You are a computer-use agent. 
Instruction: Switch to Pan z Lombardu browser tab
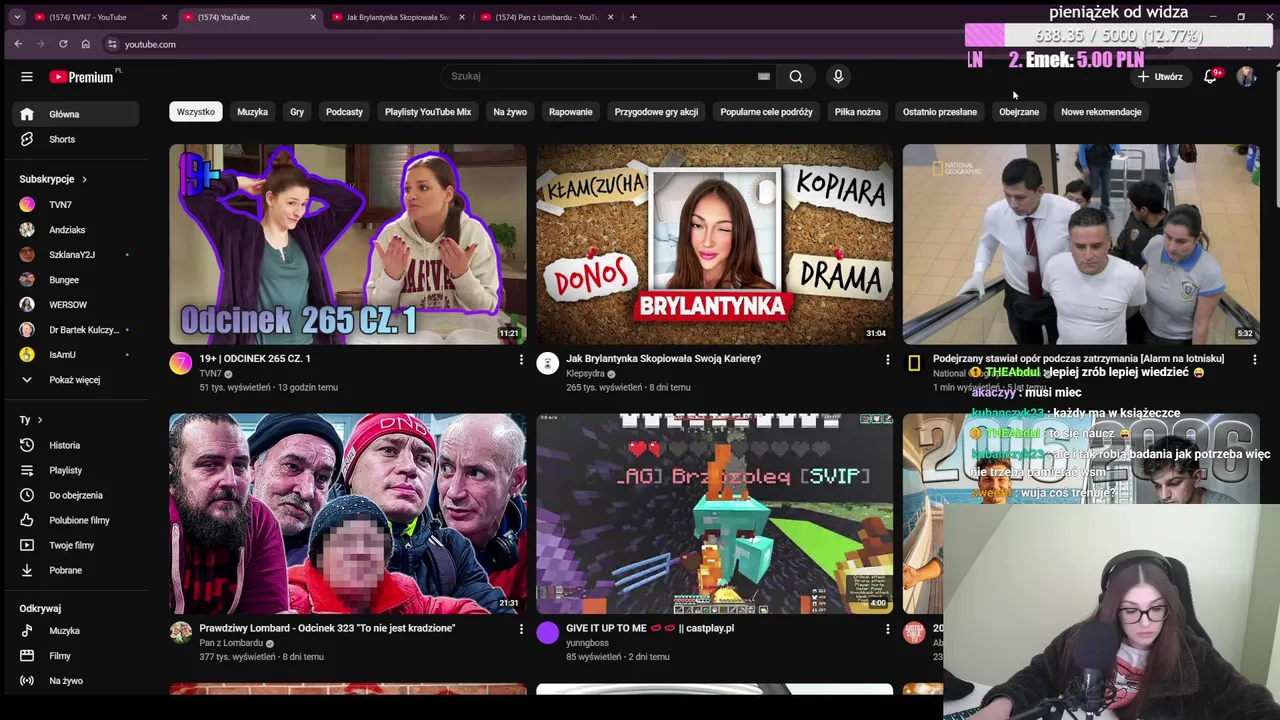(x=546, y=17)
